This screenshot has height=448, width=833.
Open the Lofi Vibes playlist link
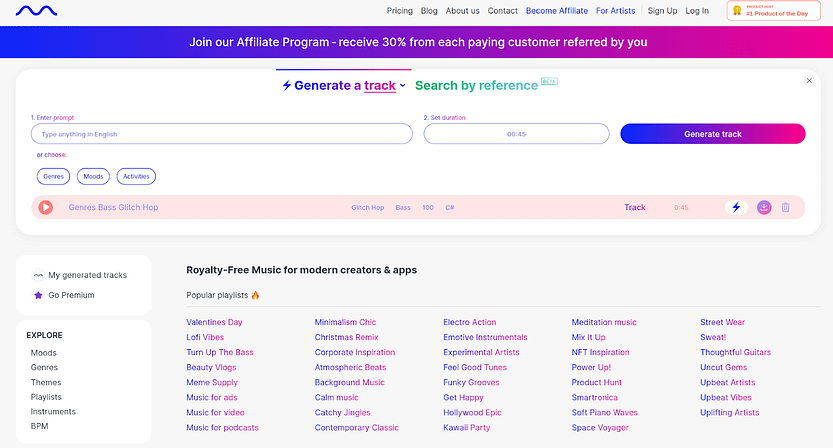coord(205,337)
